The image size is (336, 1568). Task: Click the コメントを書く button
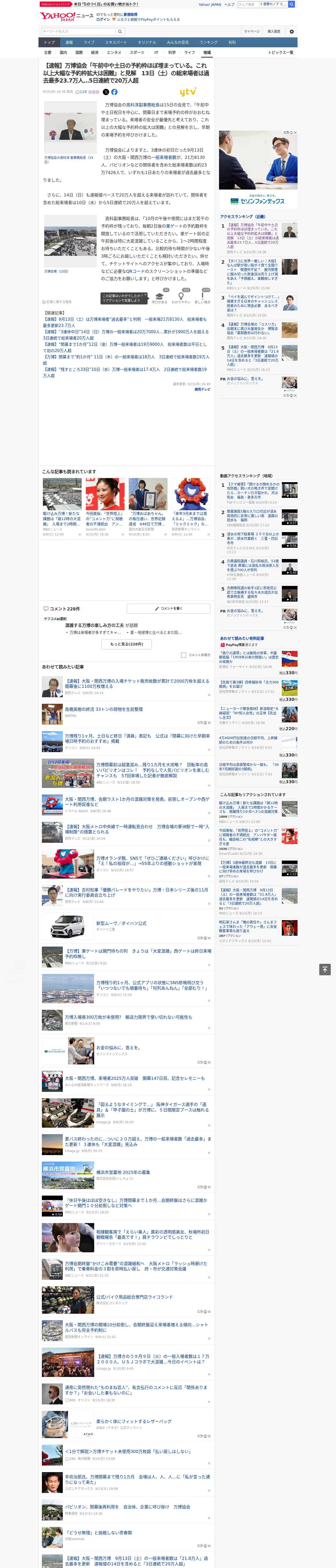tap(169, 609)
